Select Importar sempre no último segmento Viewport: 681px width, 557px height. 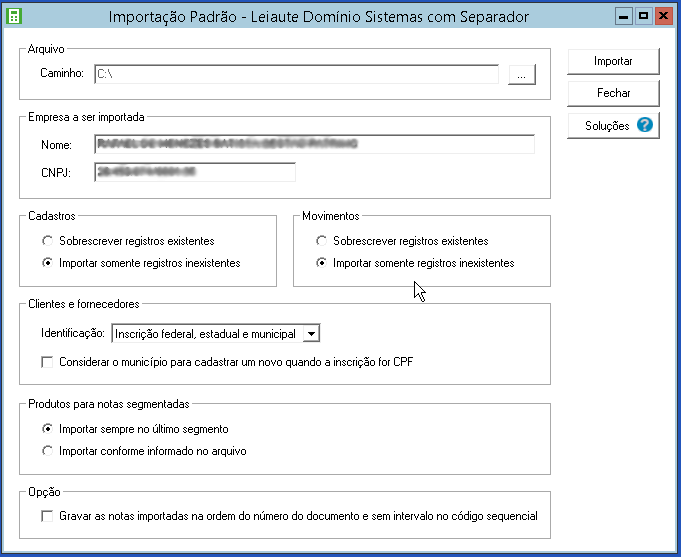click(x=47, y=428)
